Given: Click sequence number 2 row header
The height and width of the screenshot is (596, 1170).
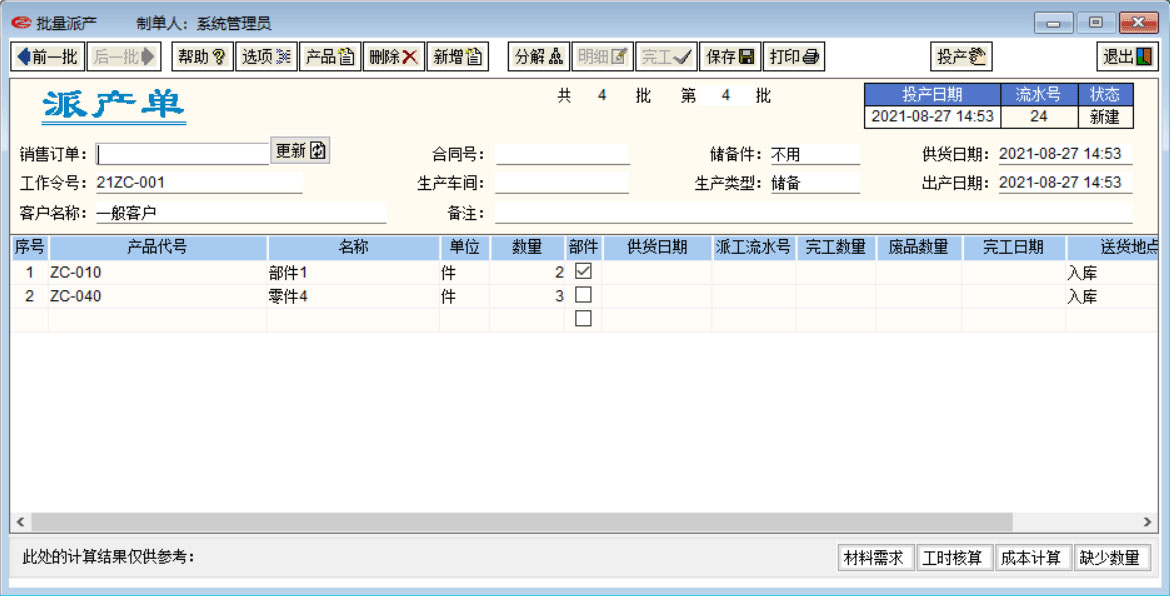Looking at the screenshot, I should (x=30, y=296).
